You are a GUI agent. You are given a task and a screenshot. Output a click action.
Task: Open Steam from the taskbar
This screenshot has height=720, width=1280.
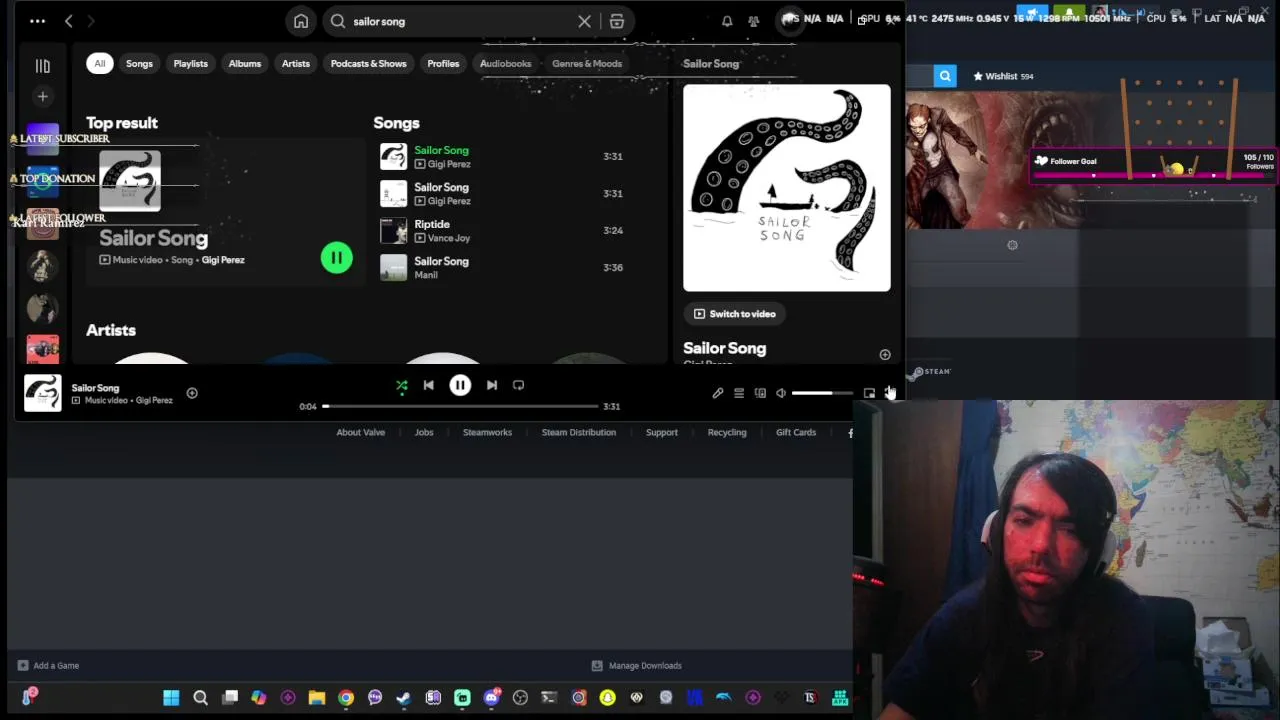coord(404,698)
